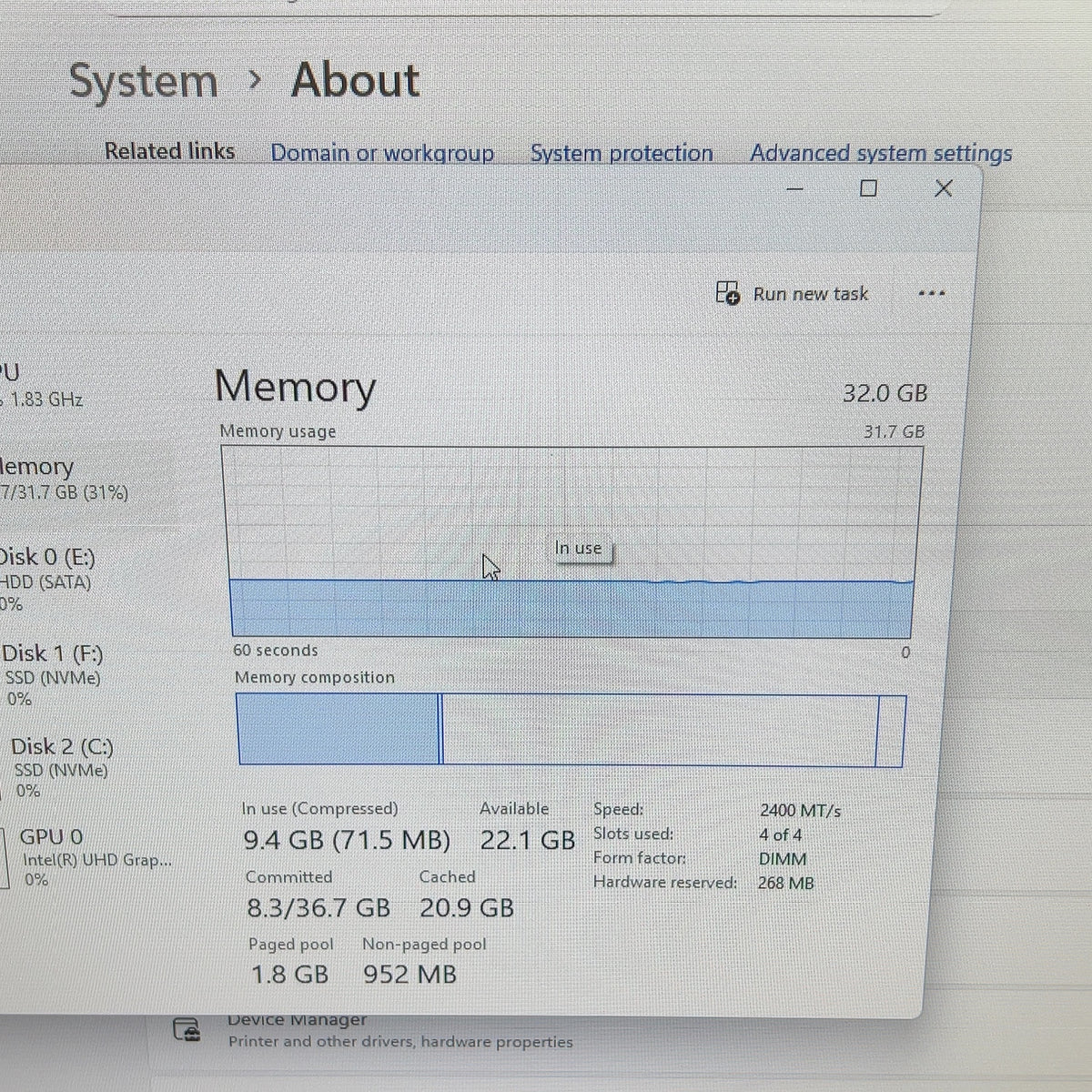The width and height of the screenshot is (1092, 1092).
Task: Click the 2400 MT/s speed value
Action: [x=800, y=810]
